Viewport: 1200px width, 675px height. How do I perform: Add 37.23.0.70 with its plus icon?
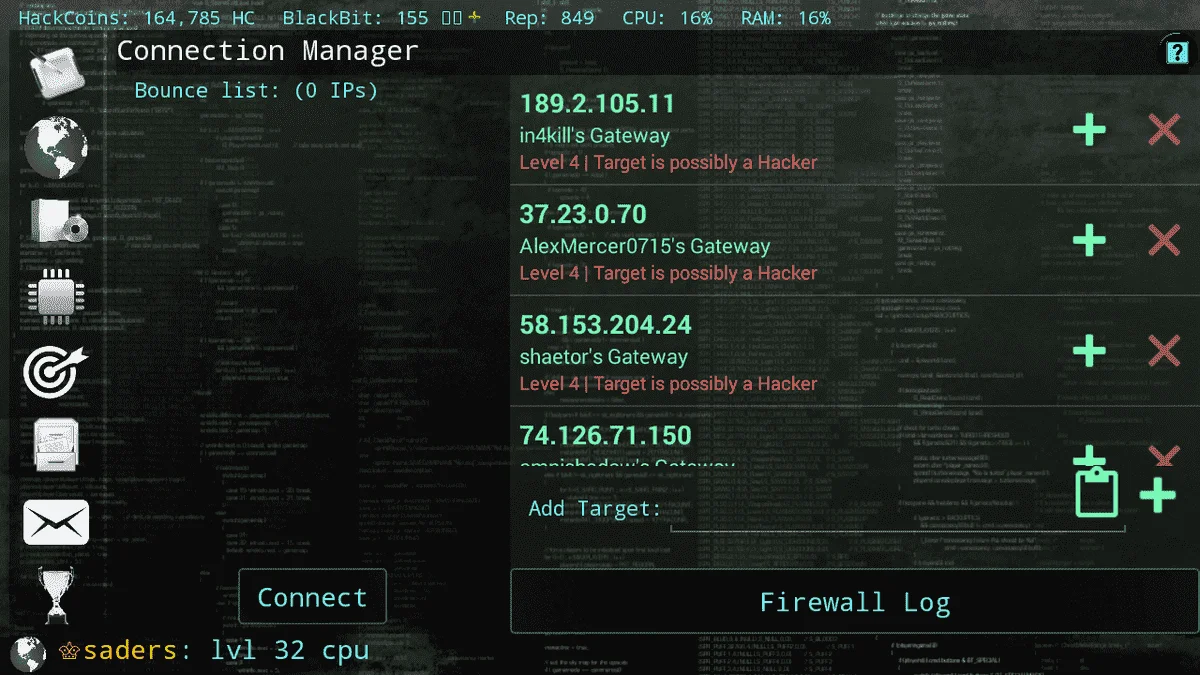click(1089, 240)
